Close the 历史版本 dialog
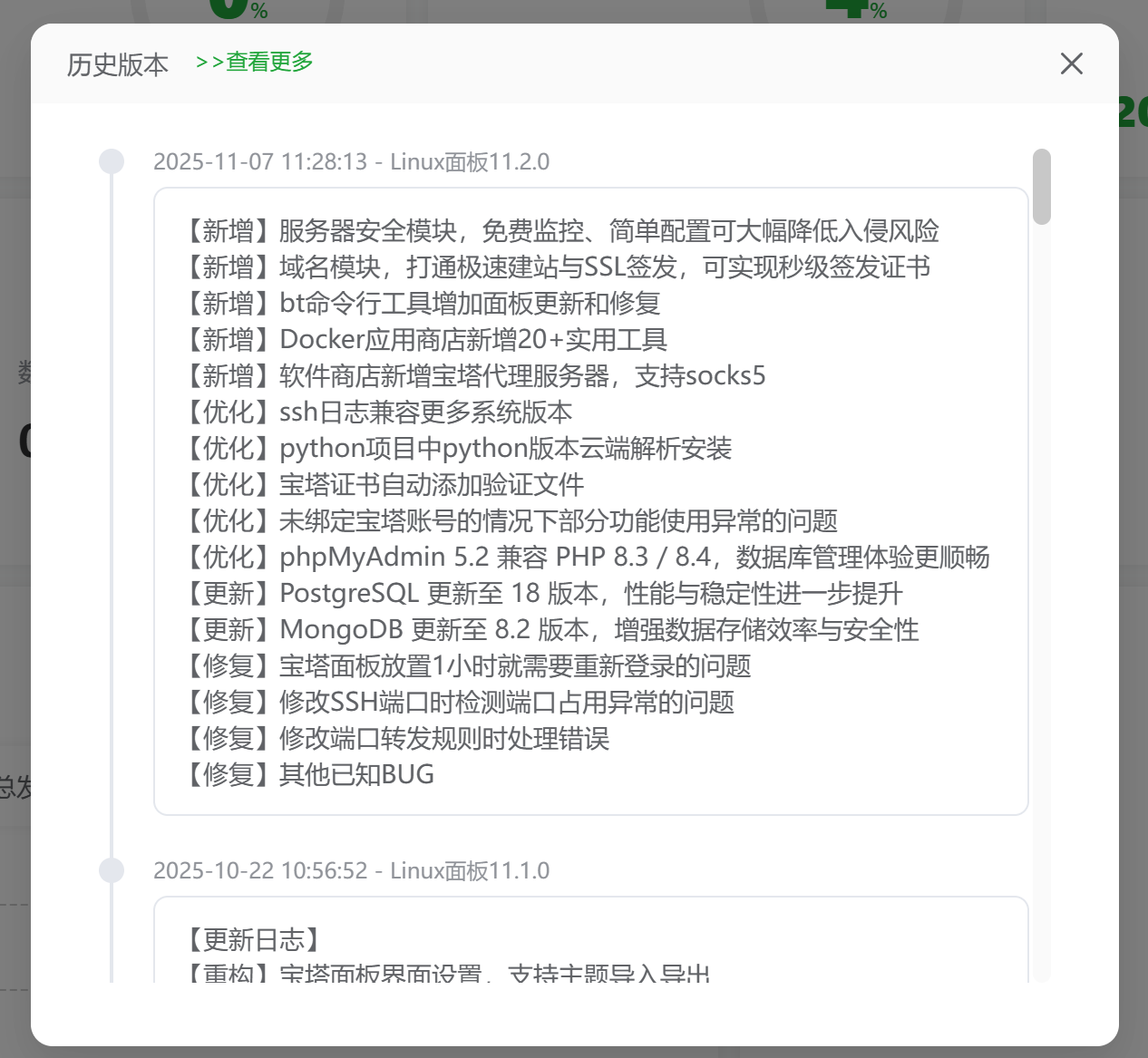The image size is (1148, 1058). (1072, 63)
